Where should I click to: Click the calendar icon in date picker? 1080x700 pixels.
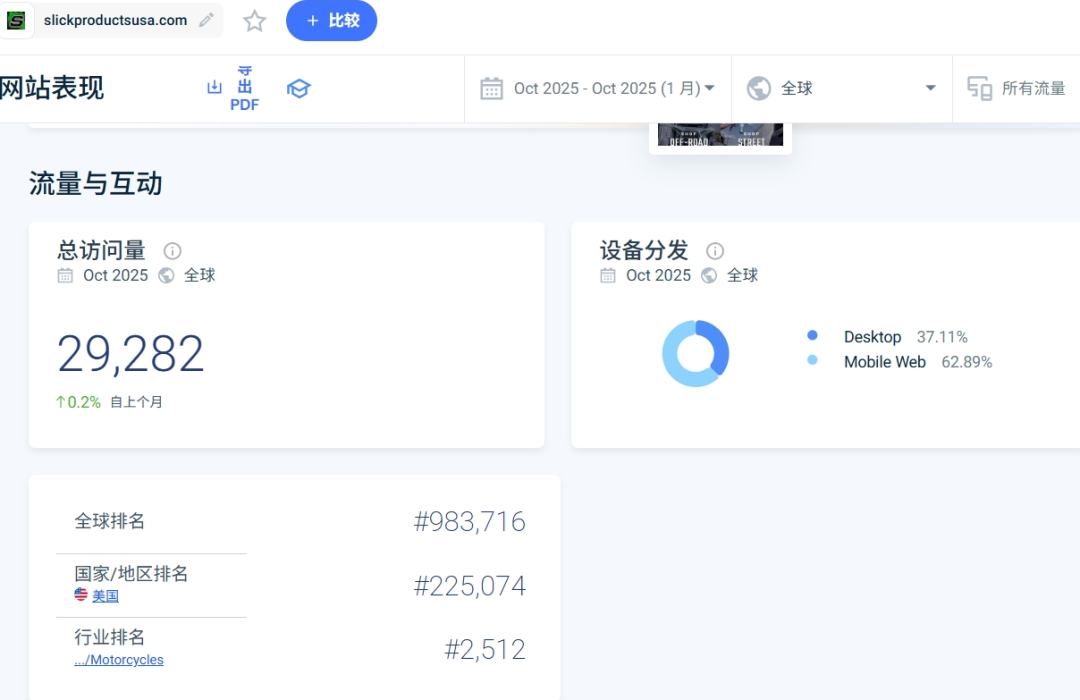point(491,89)
